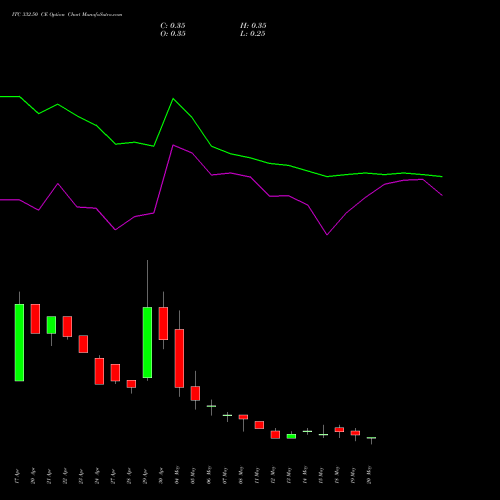Select the red candle for 27 Apr
Screen dimensions: 500x500
tap(115, 373)
